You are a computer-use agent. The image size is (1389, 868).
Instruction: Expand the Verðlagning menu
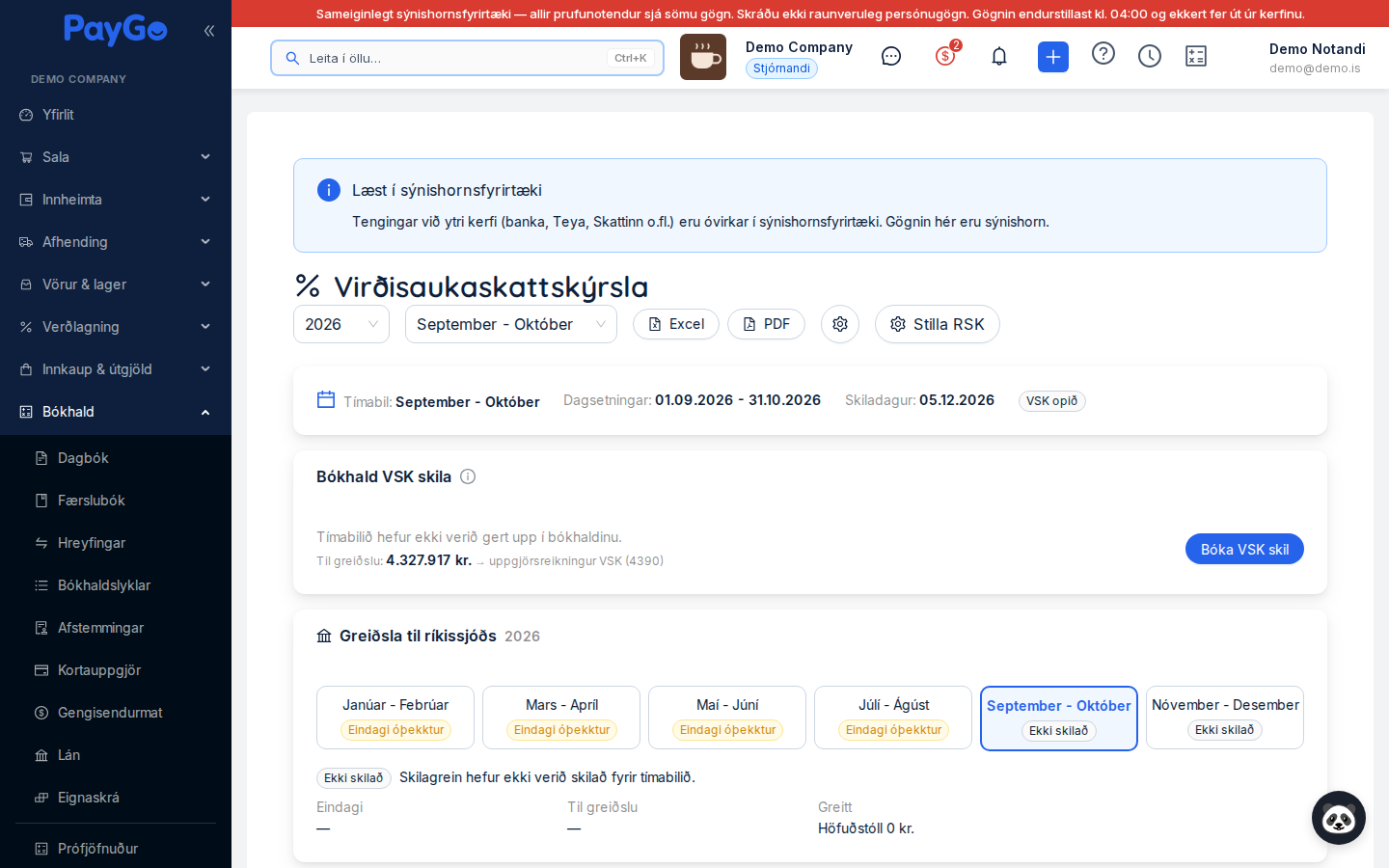(x=116, y=327)
